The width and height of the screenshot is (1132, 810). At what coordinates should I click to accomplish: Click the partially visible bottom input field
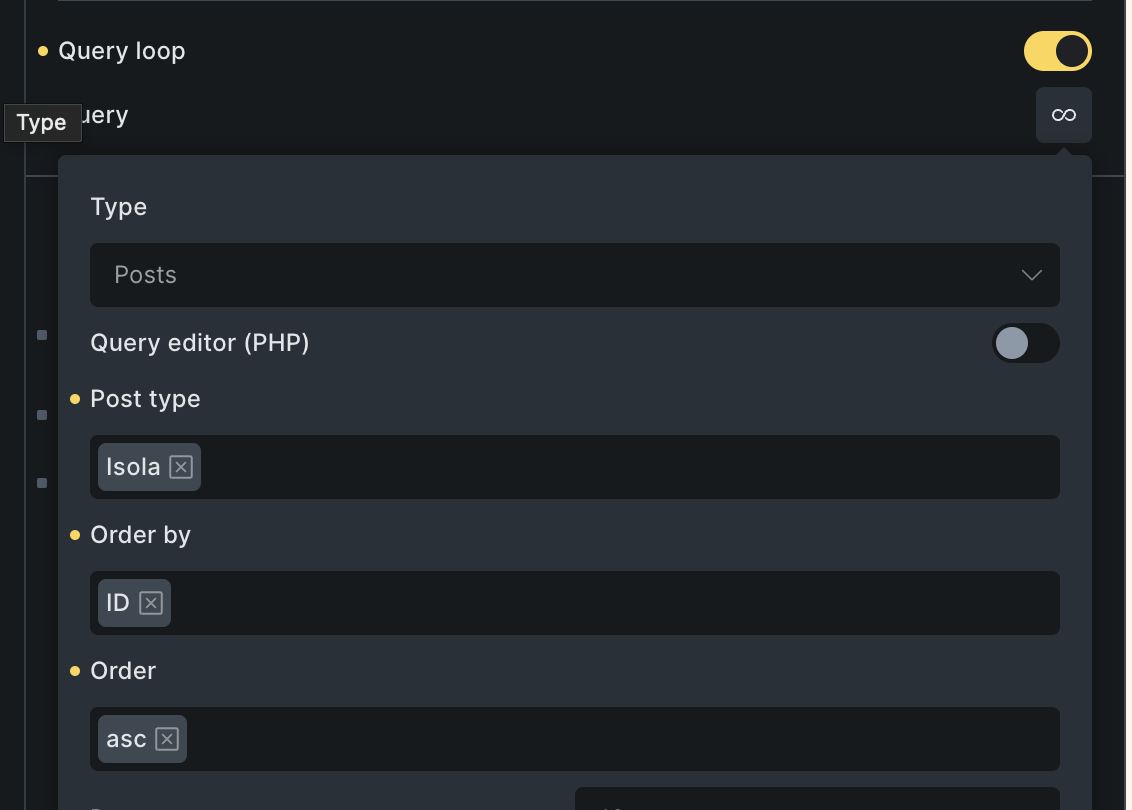coord(816,800)
